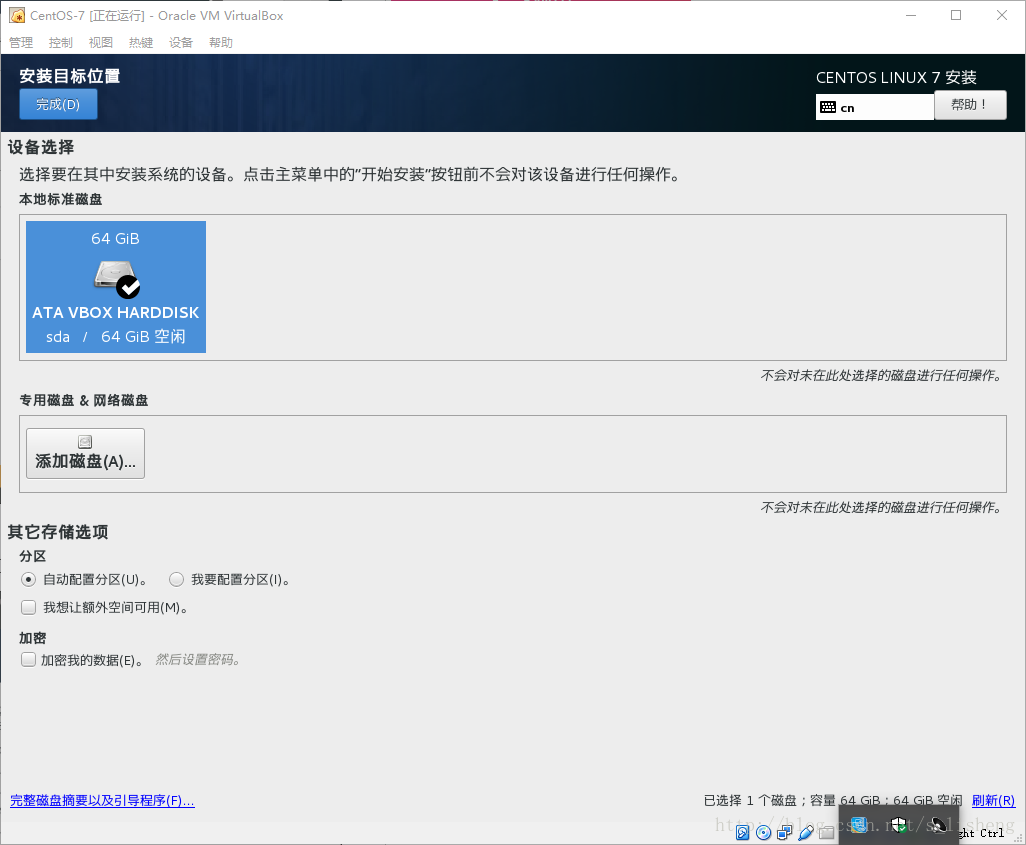Viewport: 1026px width, 845px height.
Task: Click the CENTOS LINUX 7 安装 text
Action: [896, 77]
